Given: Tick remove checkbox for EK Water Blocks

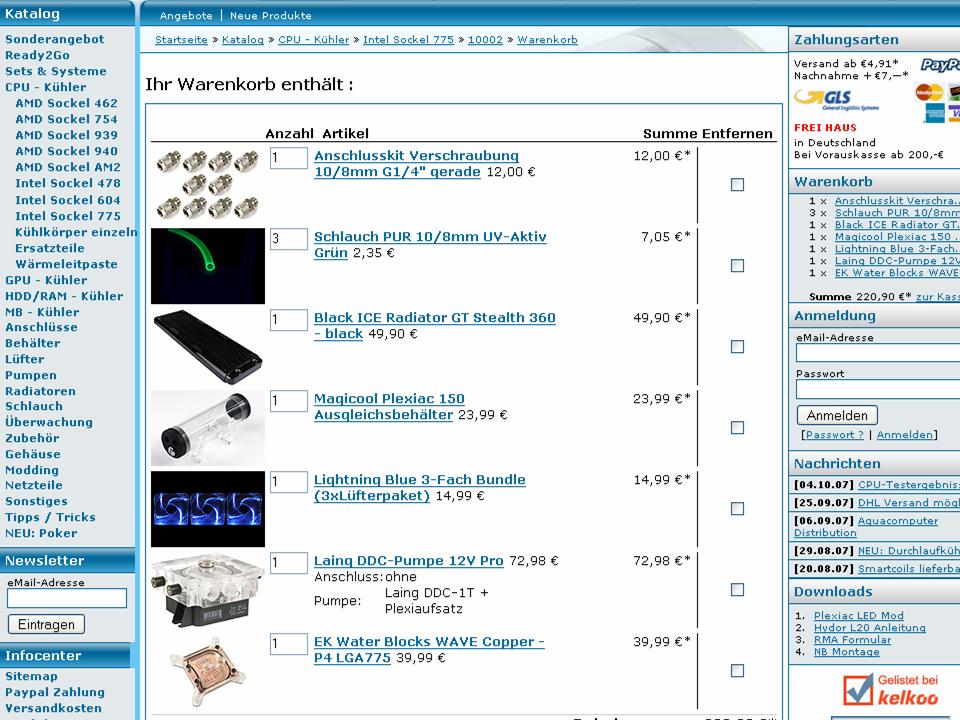Looking at the screenshot, I should (737, 670).
